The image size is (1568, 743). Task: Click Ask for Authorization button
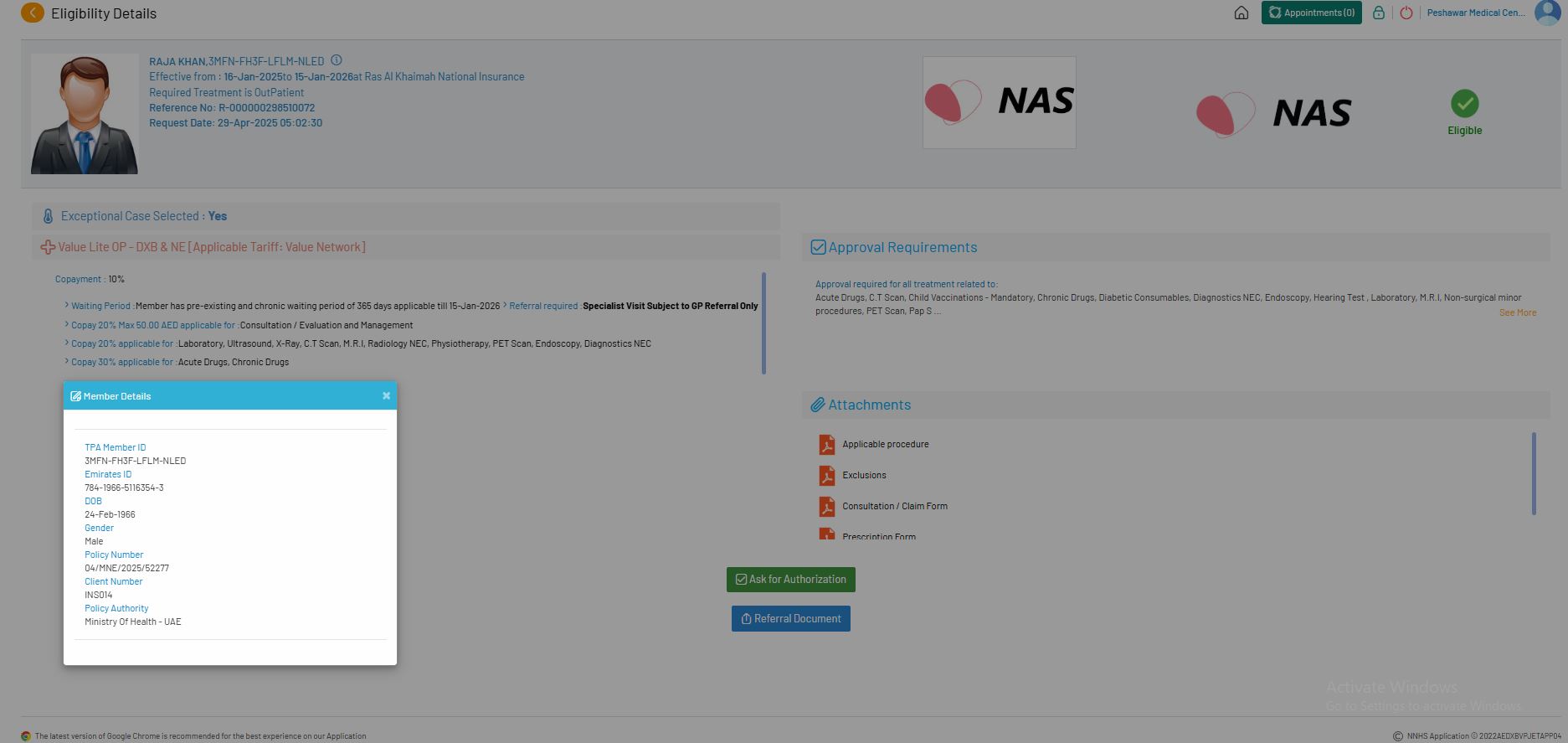790,580
